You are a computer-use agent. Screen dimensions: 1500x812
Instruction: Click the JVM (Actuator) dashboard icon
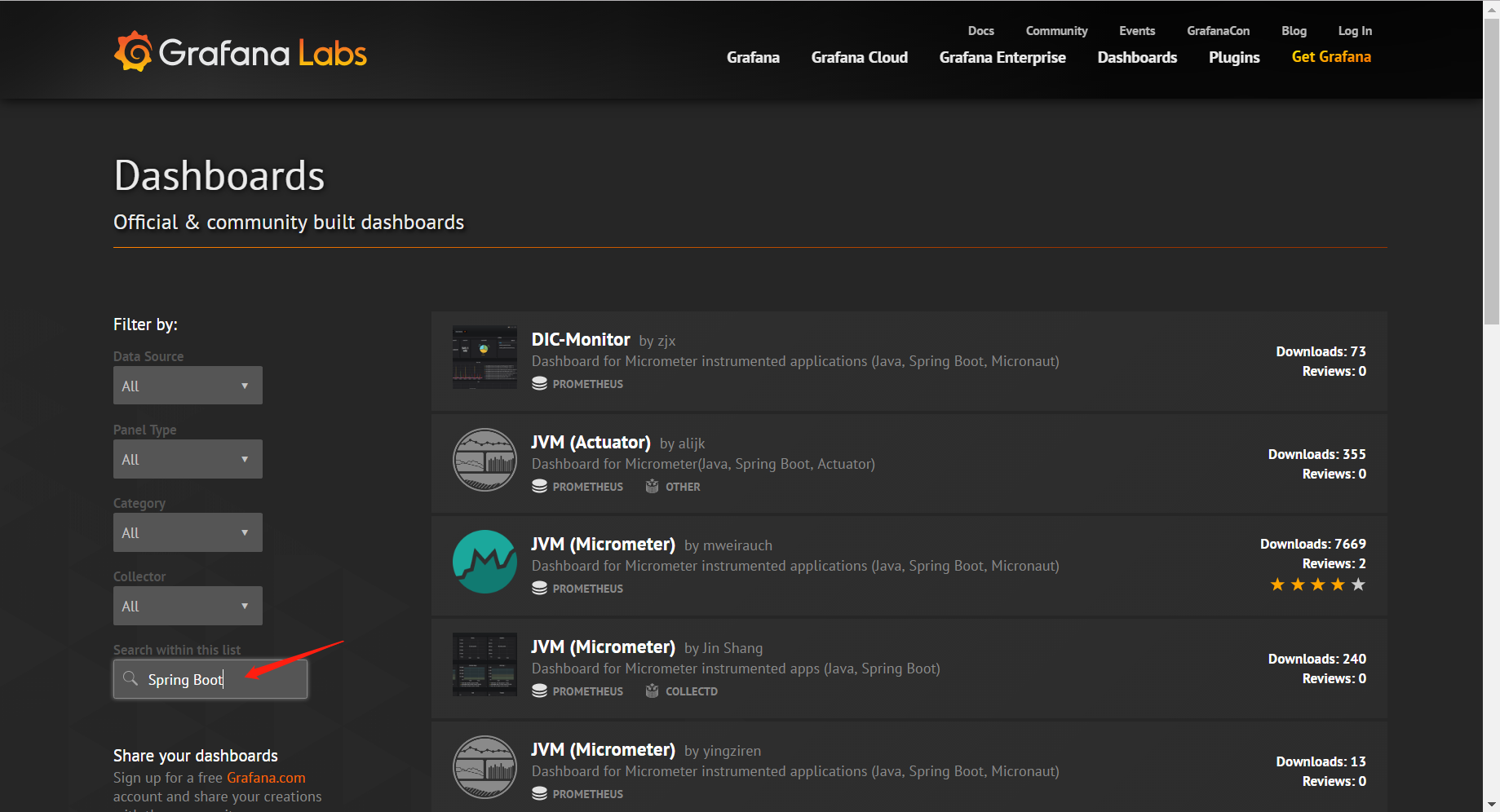[485, 460]
